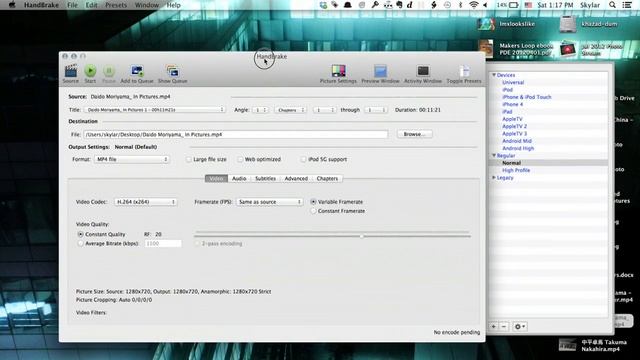The image size is (640, 360).
Task: Open the Activity Window
Action: point(423,74)
